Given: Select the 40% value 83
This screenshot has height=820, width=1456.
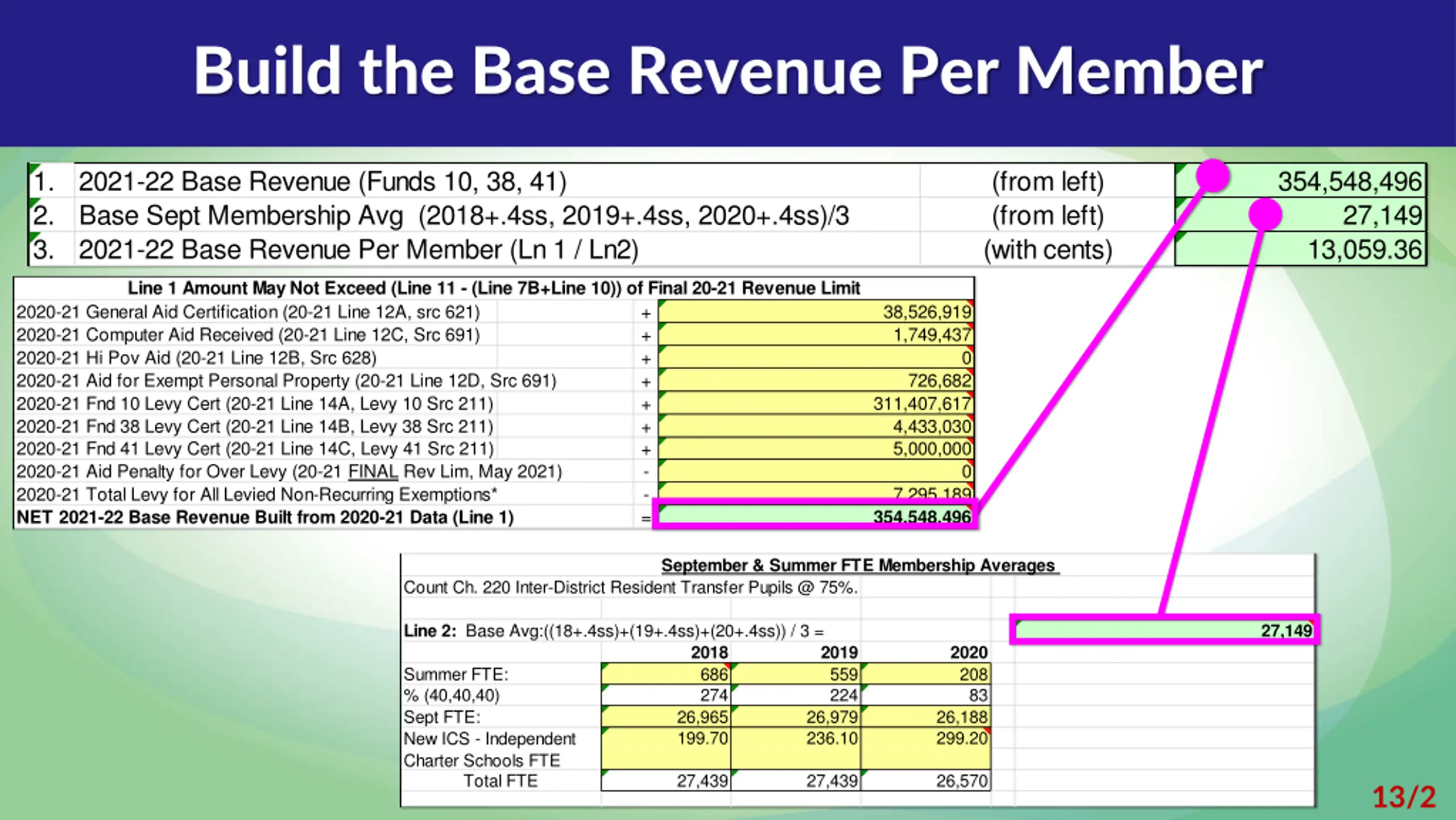Looking at the screenshot, I should pos(978,695).
